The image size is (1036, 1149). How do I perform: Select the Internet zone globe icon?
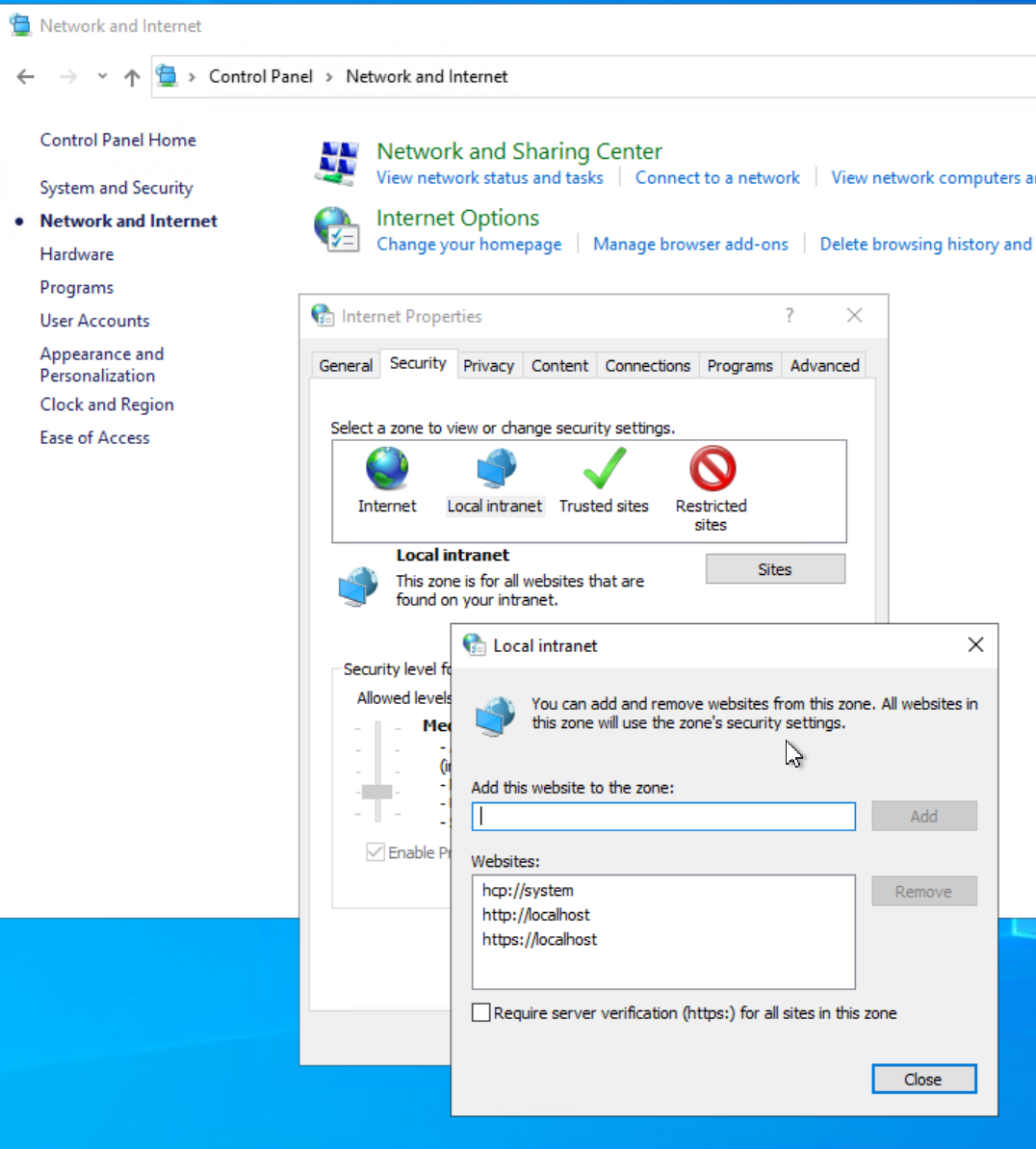click(387, 470)
